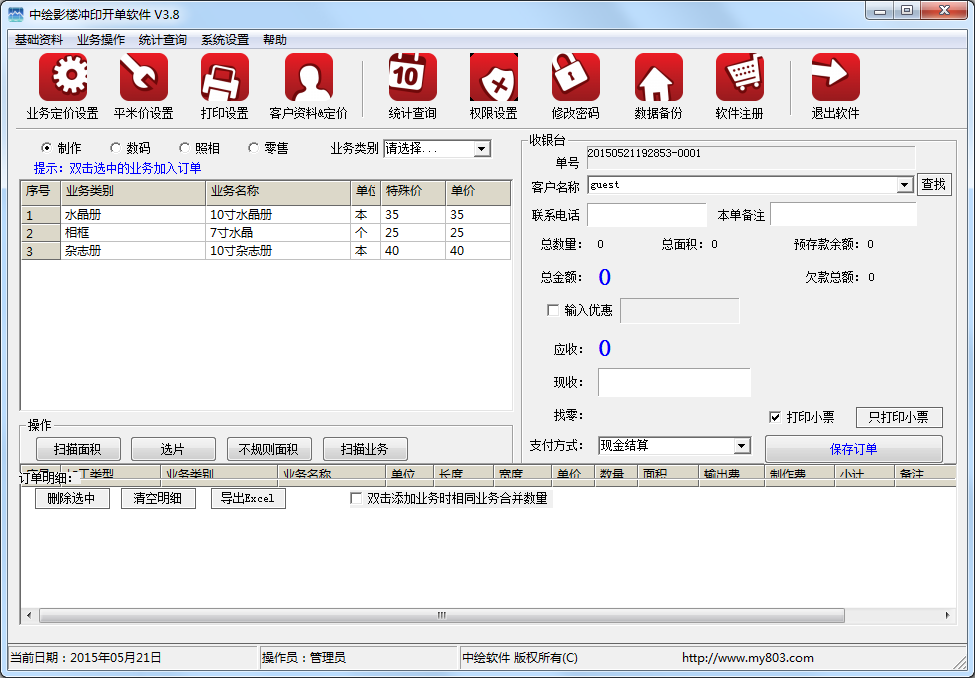Click the 单号 field
Image resolution: width=975 pixels, height=678 pixels.
click(751, 158)
